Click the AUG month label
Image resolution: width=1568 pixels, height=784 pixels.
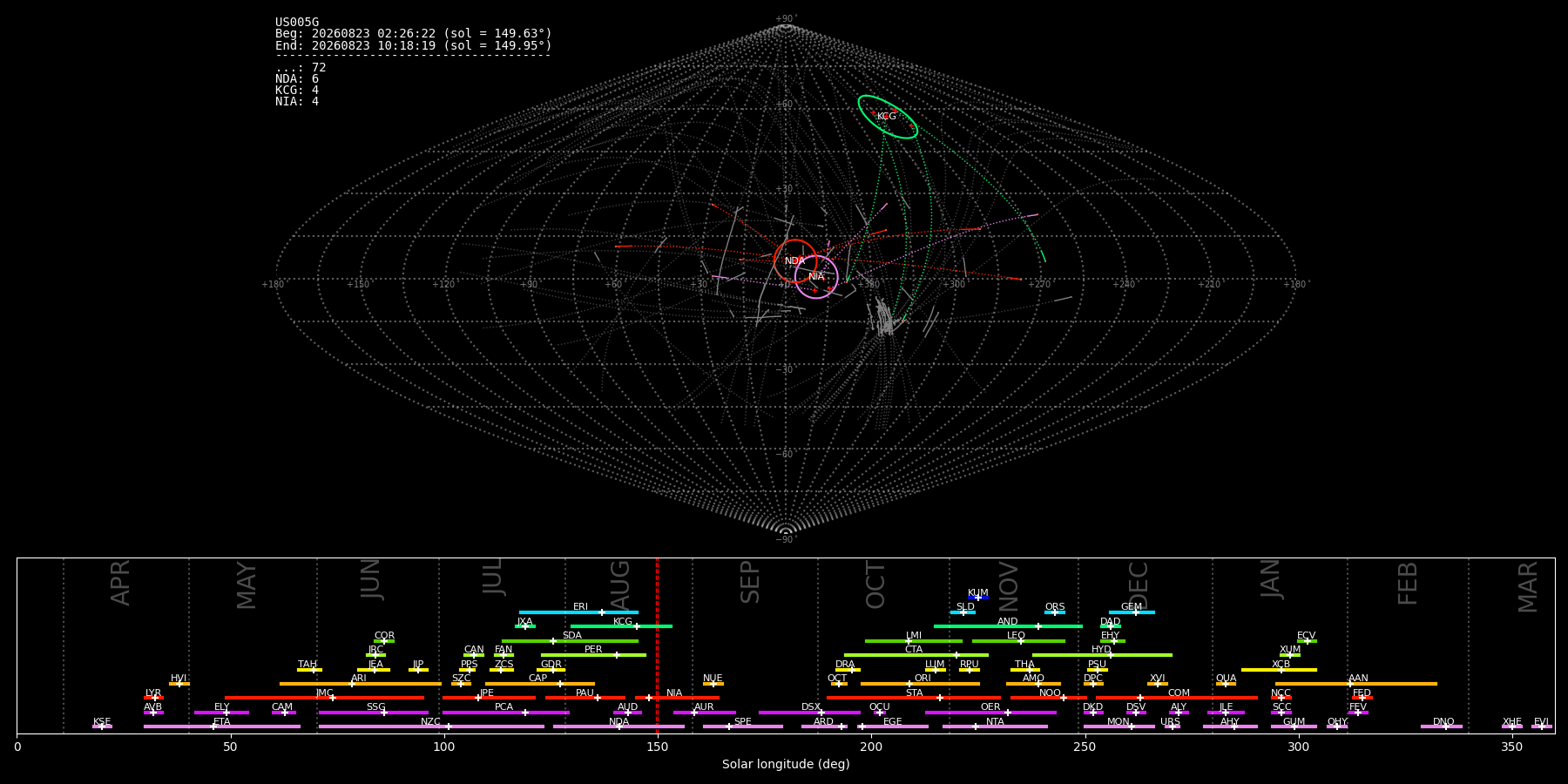[x=620, y=586]
